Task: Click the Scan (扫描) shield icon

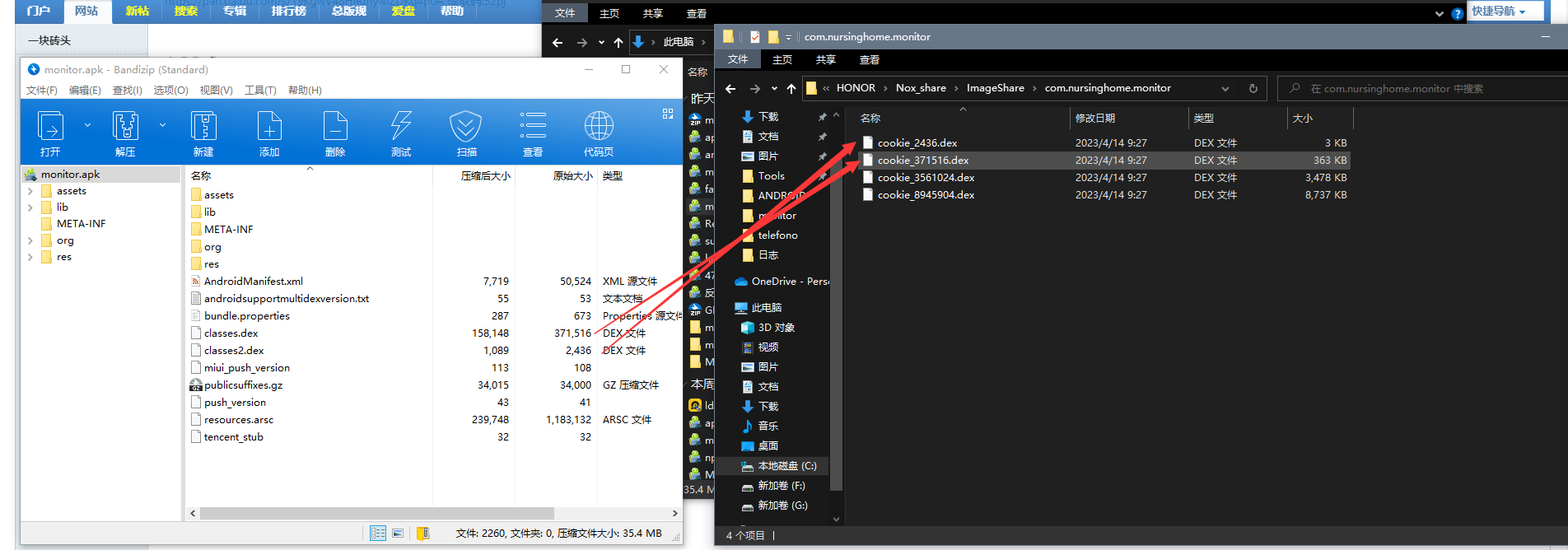Action: pos(466,127)
